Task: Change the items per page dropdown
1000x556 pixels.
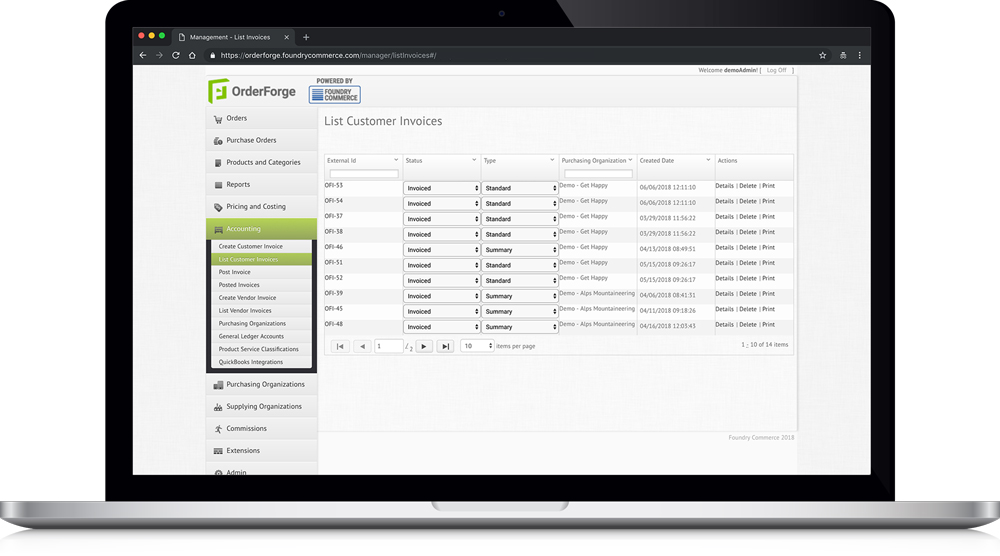Action: 477,346
